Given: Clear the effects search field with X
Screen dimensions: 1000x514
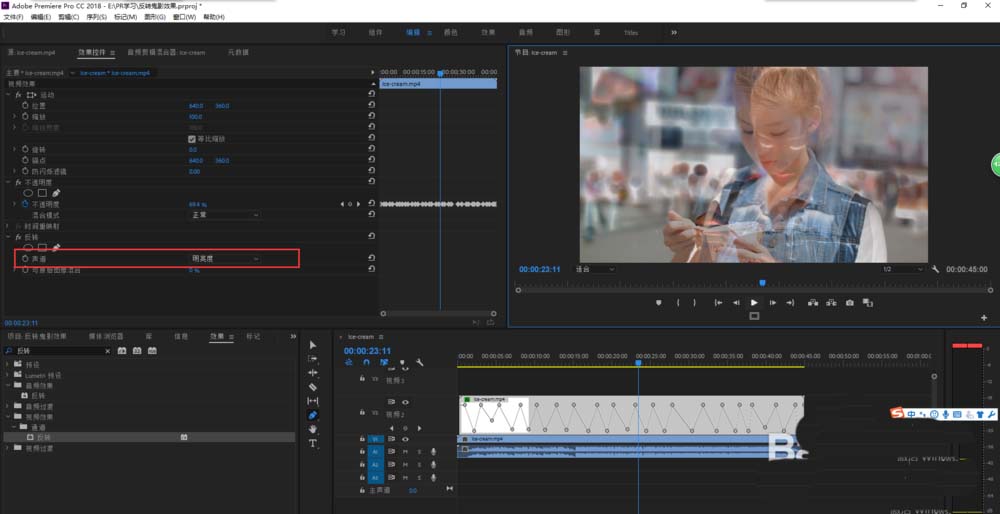Looking at the screenshot, I should pos(107,351).
